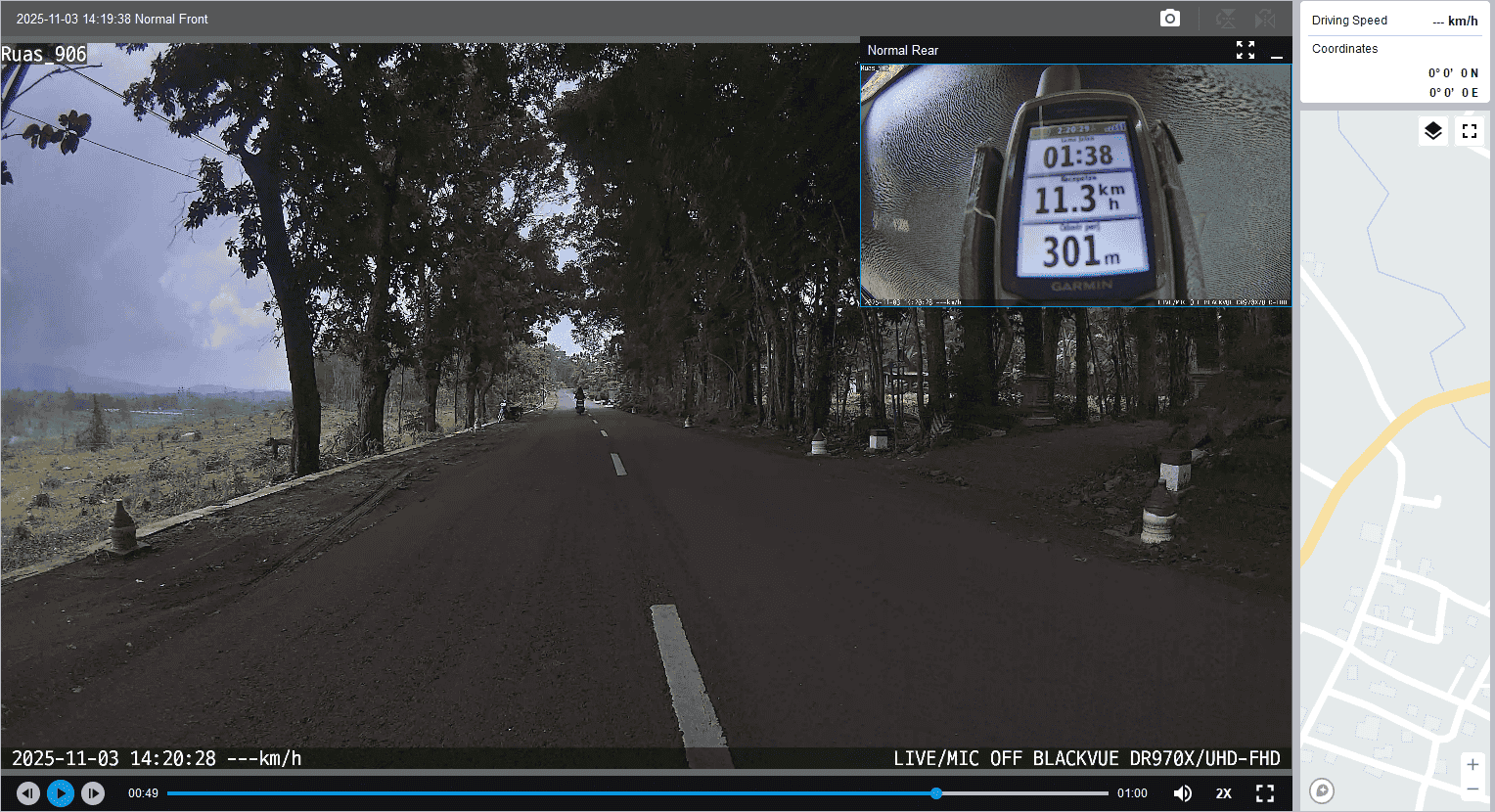
Task: Change the 2X playback speed
Action: pos(1223,793)
